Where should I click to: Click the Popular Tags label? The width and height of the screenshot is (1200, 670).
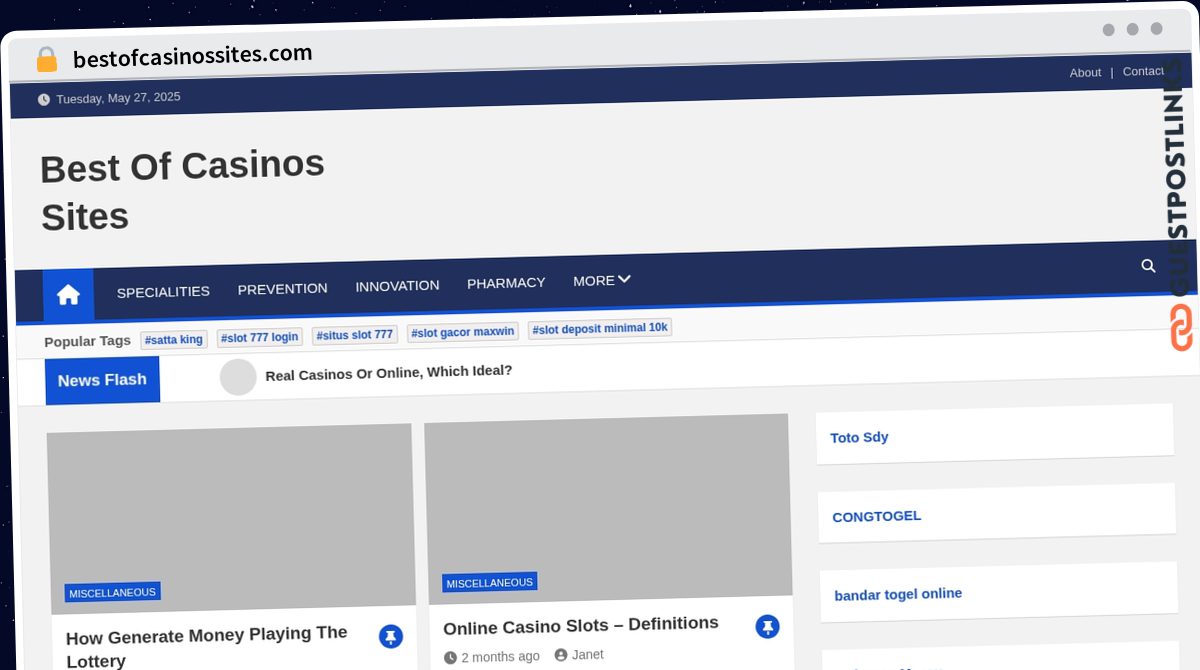[88, 341]
